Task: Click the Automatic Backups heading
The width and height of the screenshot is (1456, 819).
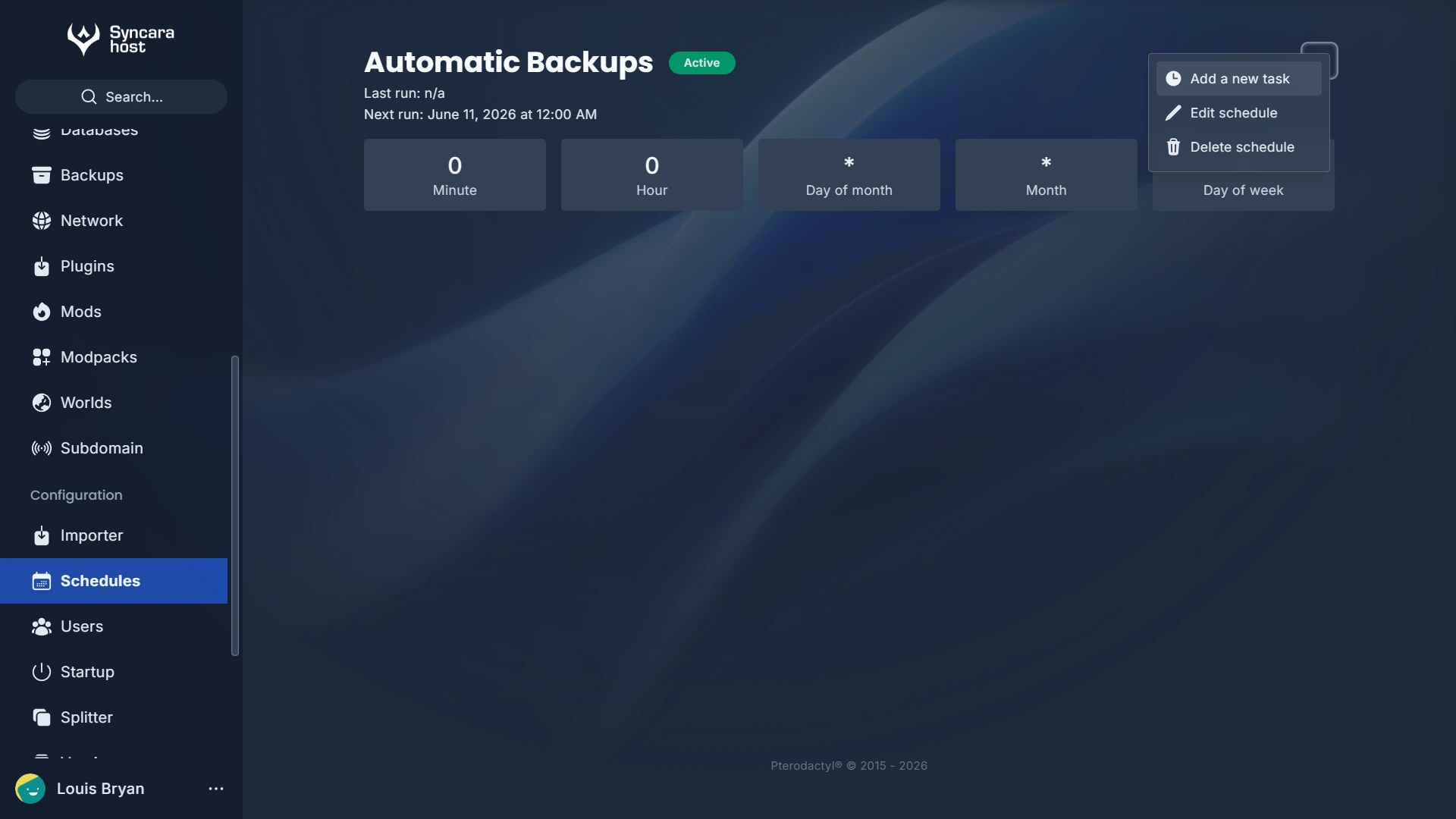Action: tap(508, 62)
